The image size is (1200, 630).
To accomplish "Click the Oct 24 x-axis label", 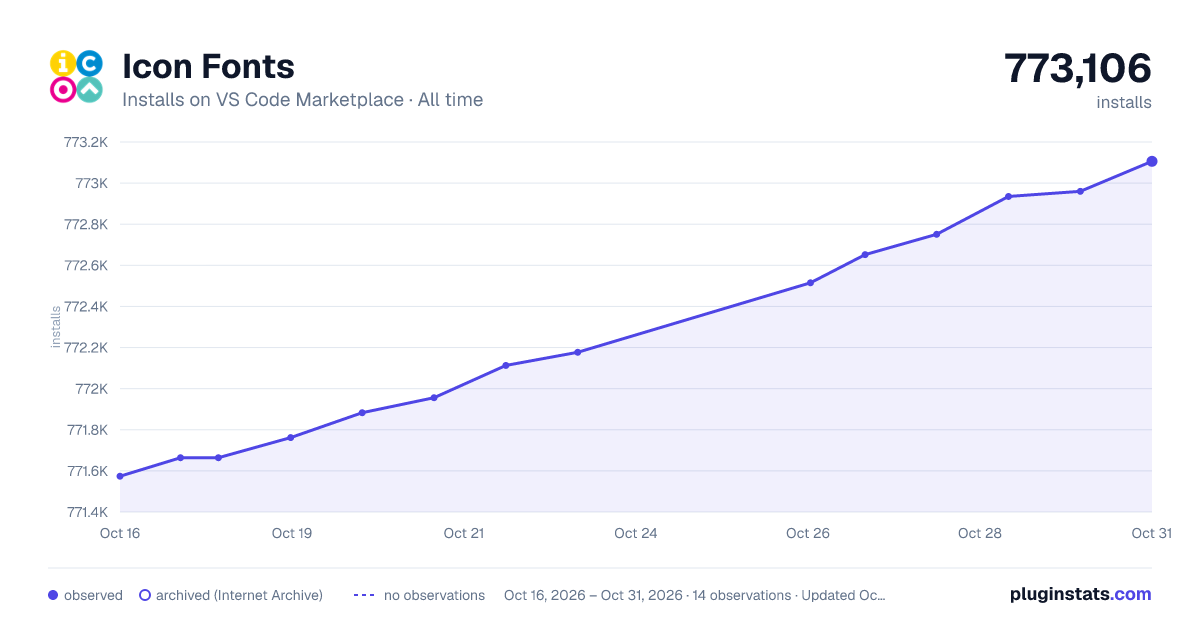I will tap(636, 533).
